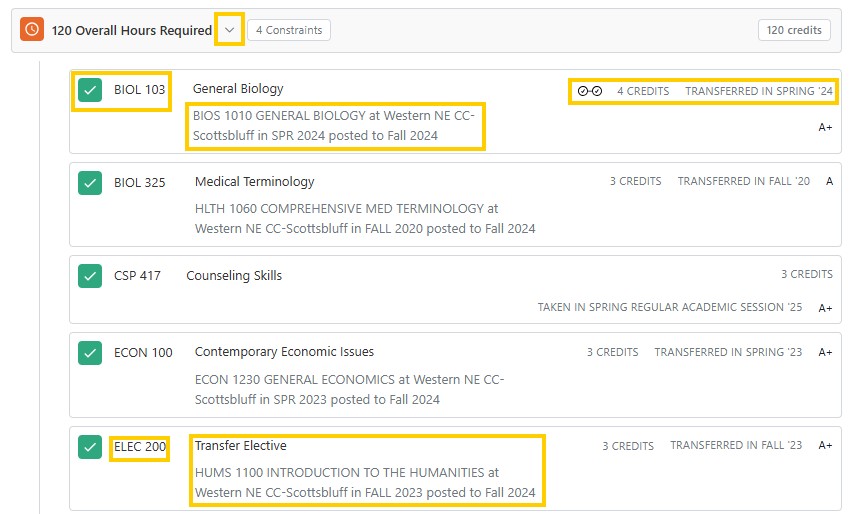The height and width of the screenshot is (514, 853).
Task: Click the A+ grade for Contemporary Economic Issues
Action: click(x=825, y=352)
